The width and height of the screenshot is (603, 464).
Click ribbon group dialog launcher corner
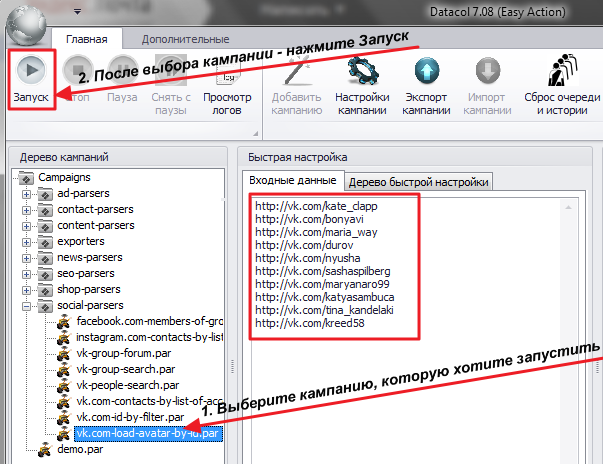(x=255, y=133)
